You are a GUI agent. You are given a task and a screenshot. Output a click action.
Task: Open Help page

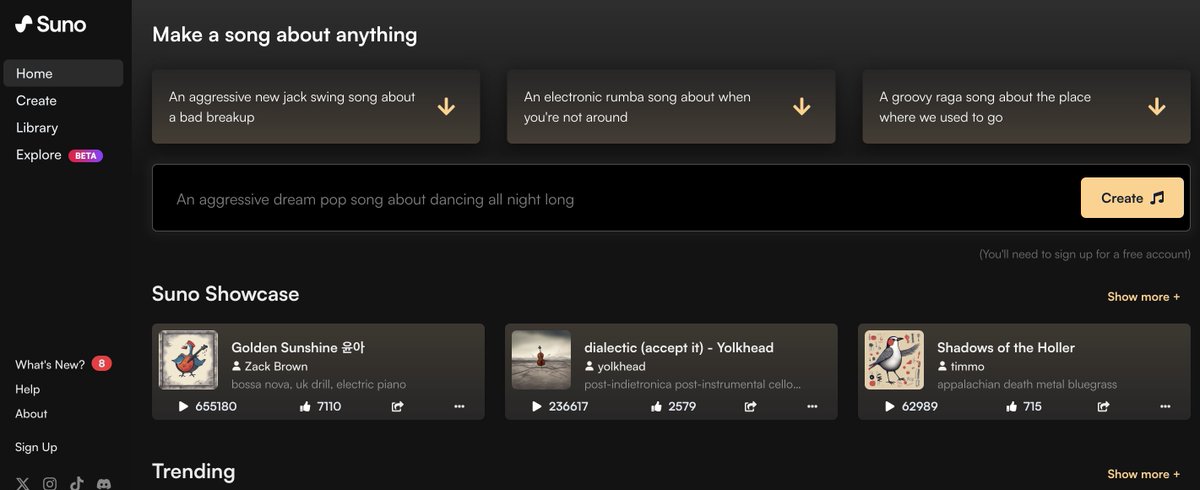pyautogui.click(x=27, y=389)
